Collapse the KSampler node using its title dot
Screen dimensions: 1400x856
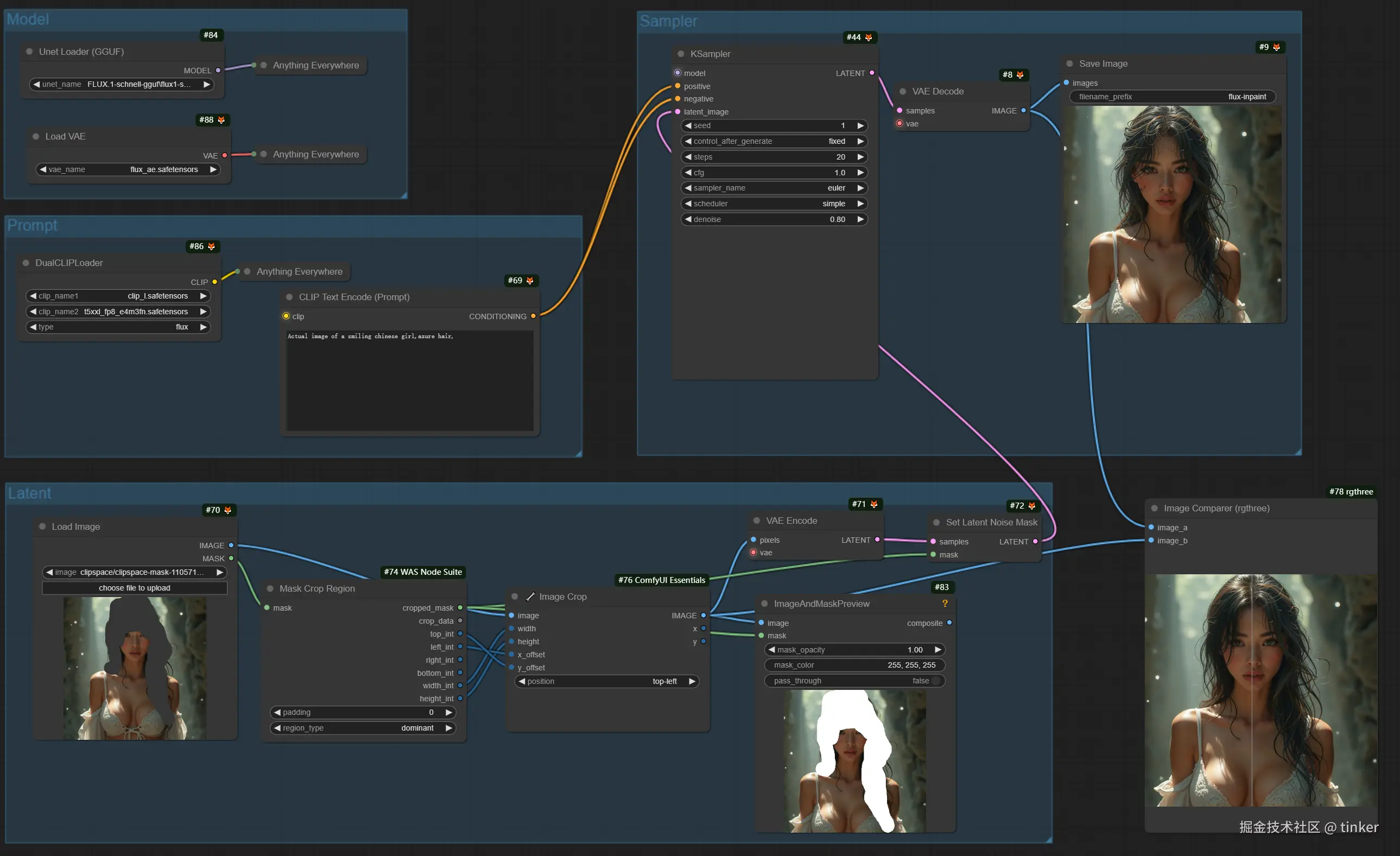(x=681, y=54)
